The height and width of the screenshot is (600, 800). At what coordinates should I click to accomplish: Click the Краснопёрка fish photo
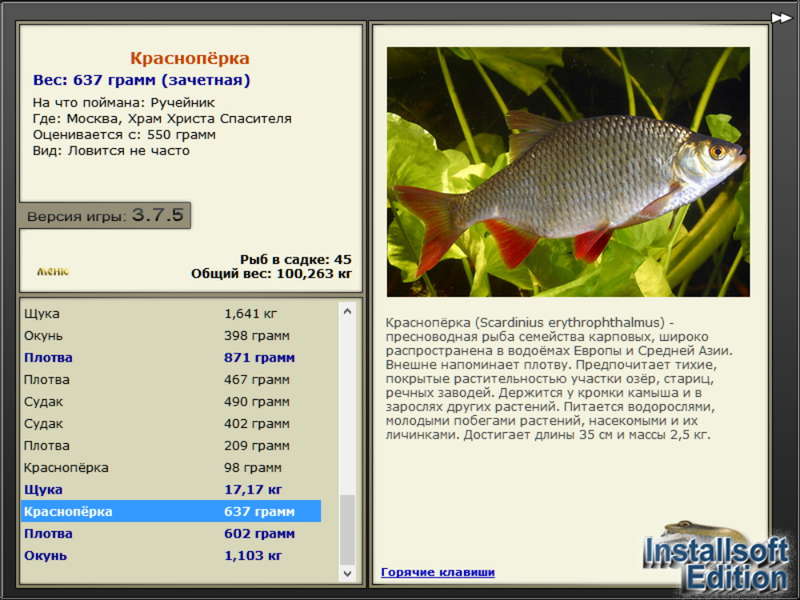coord(568,172)
